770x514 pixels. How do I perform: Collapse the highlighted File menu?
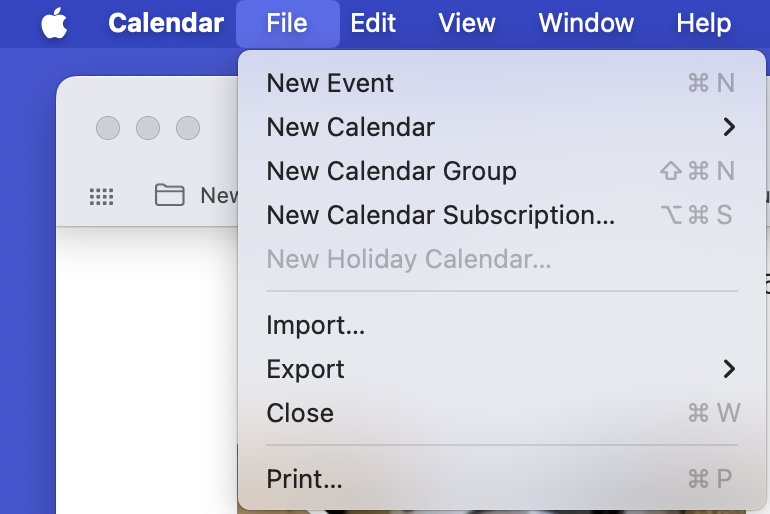pos(287,23)
